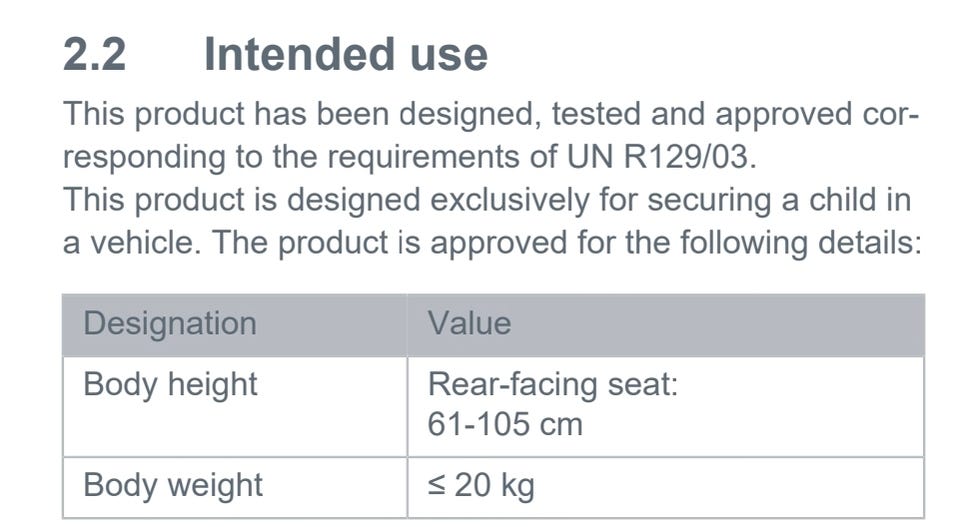
Task: Click the "Intended use" section heading
Action: 345,54
